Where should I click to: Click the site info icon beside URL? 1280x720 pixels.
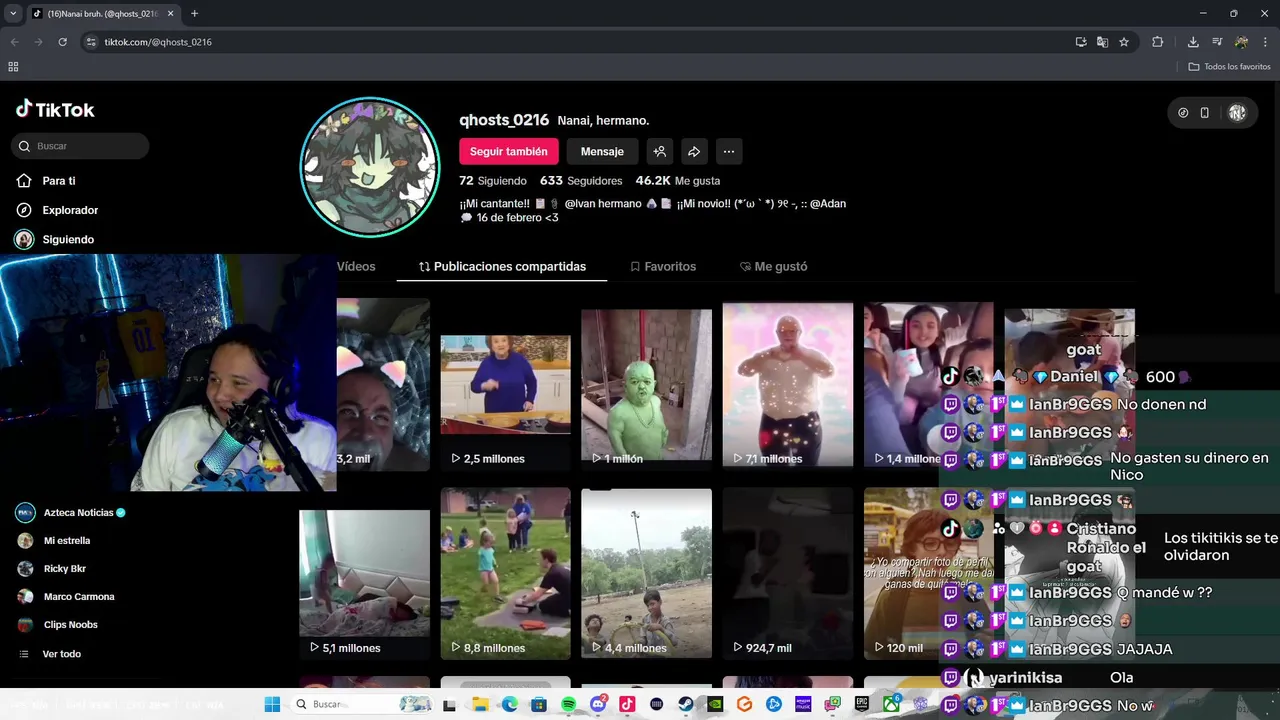(x=91, y=42)
